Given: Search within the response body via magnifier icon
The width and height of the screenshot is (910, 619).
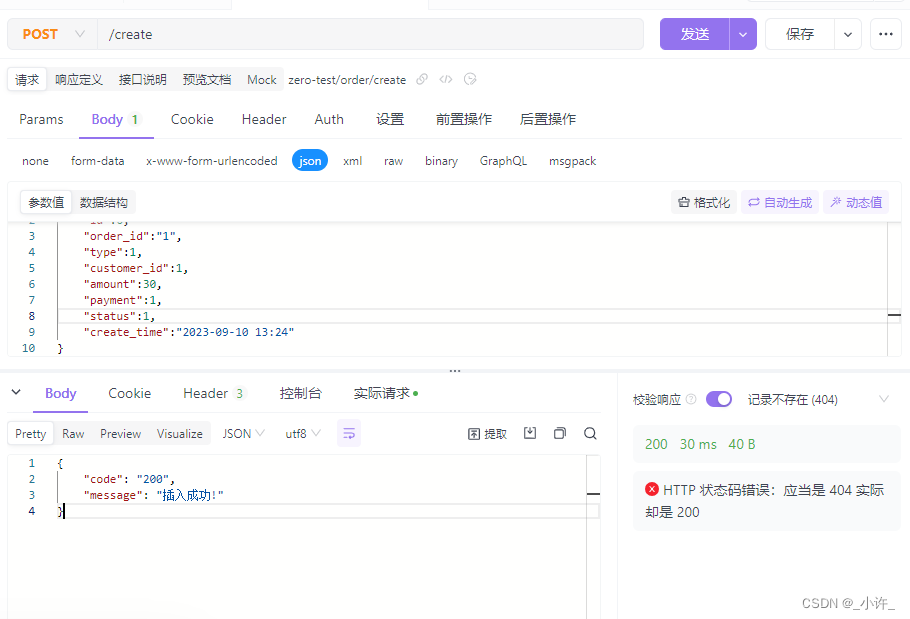Looking at the screenshot, I should coord(590,433).
